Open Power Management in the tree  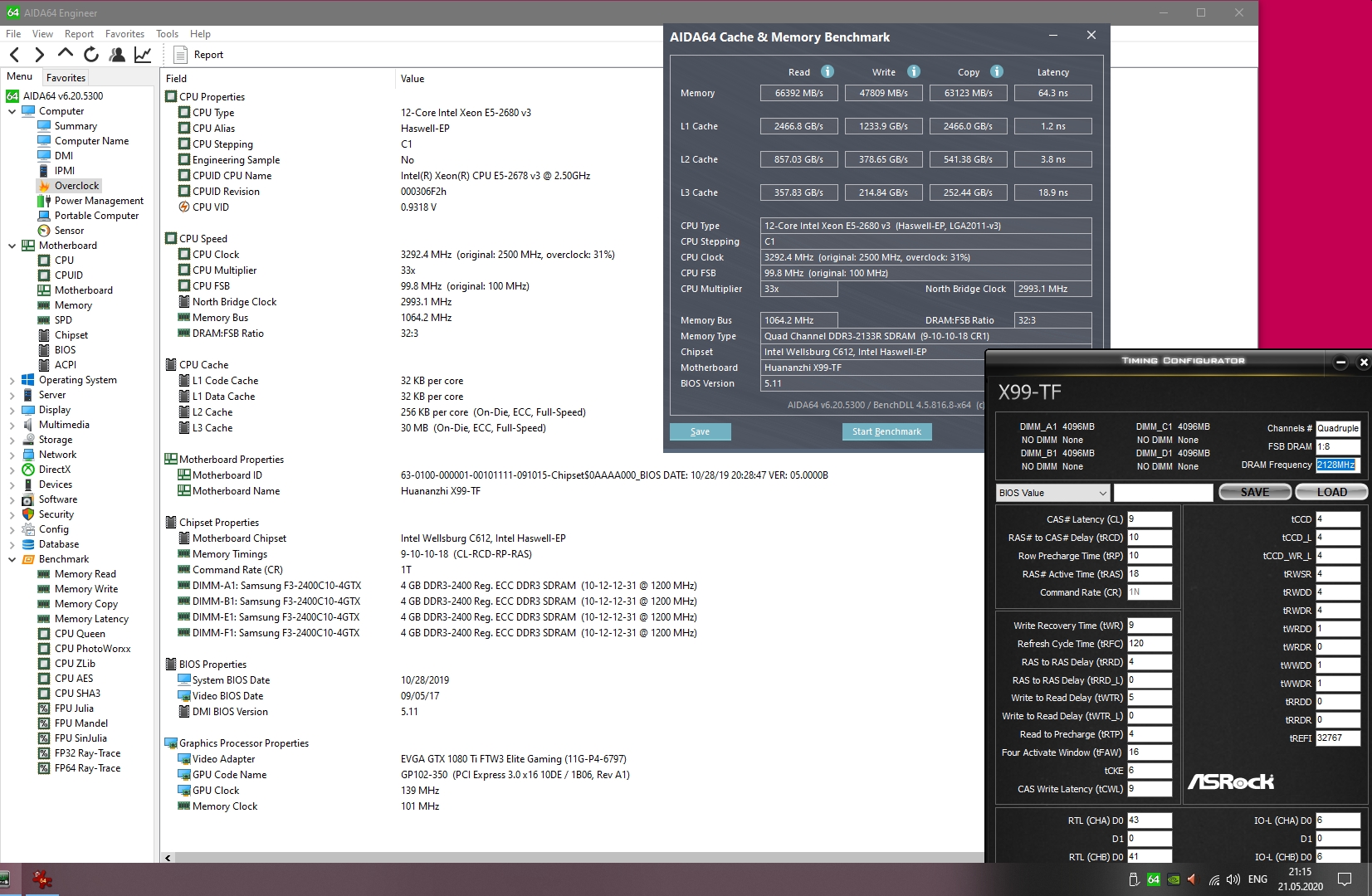tap(99, 201)
